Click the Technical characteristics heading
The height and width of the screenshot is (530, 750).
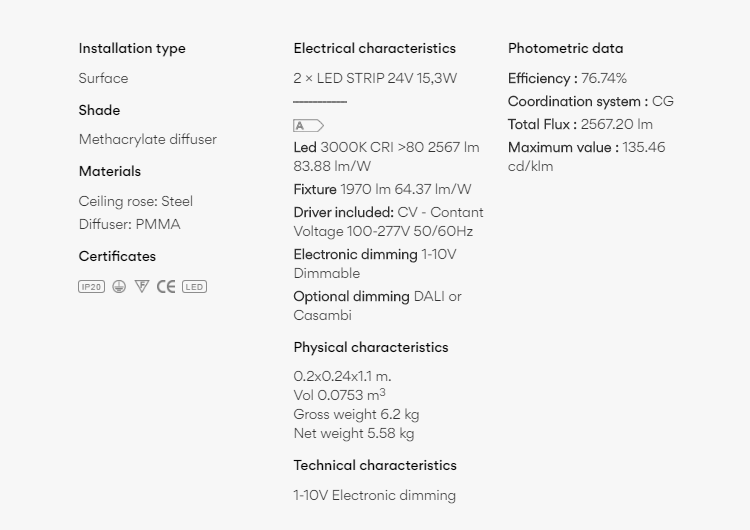(x=375, y=465)
